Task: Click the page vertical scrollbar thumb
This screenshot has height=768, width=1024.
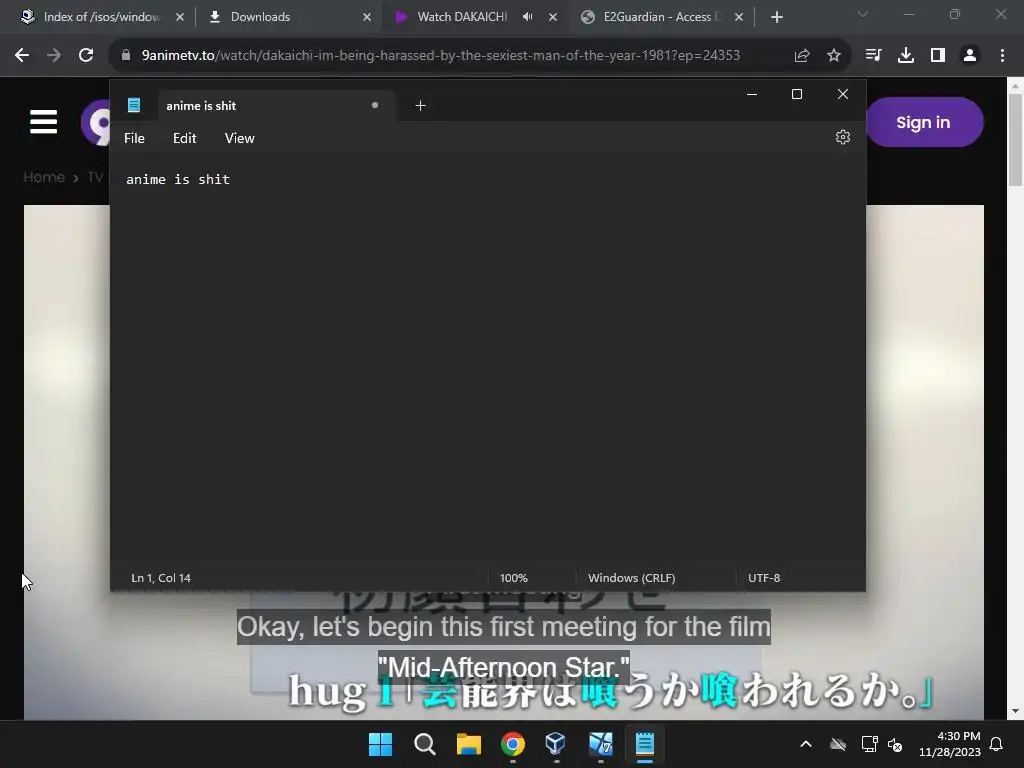Action: [x=1015, y=140]
